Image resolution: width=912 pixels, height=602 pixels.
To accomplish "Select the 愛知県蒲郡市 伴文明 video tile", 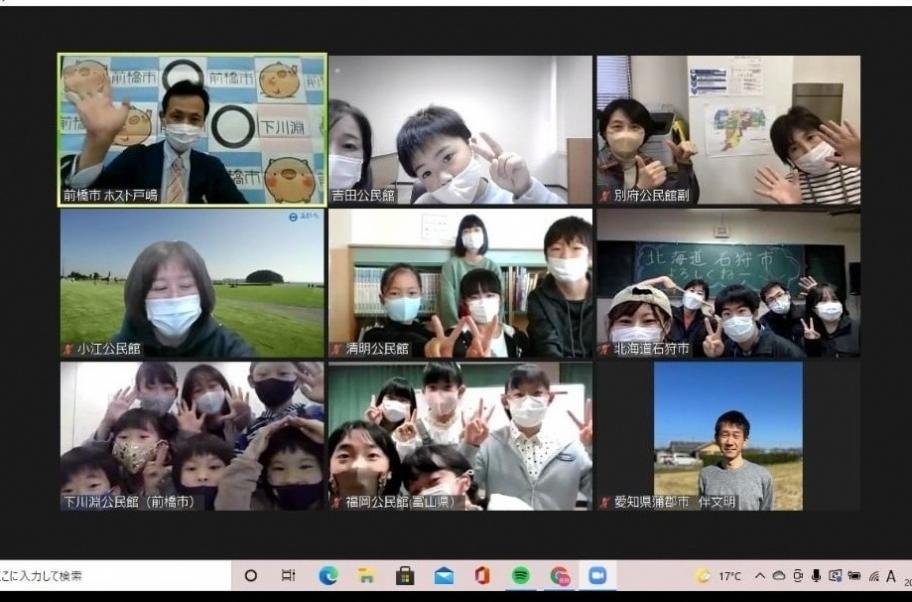I will click(728, 436).
